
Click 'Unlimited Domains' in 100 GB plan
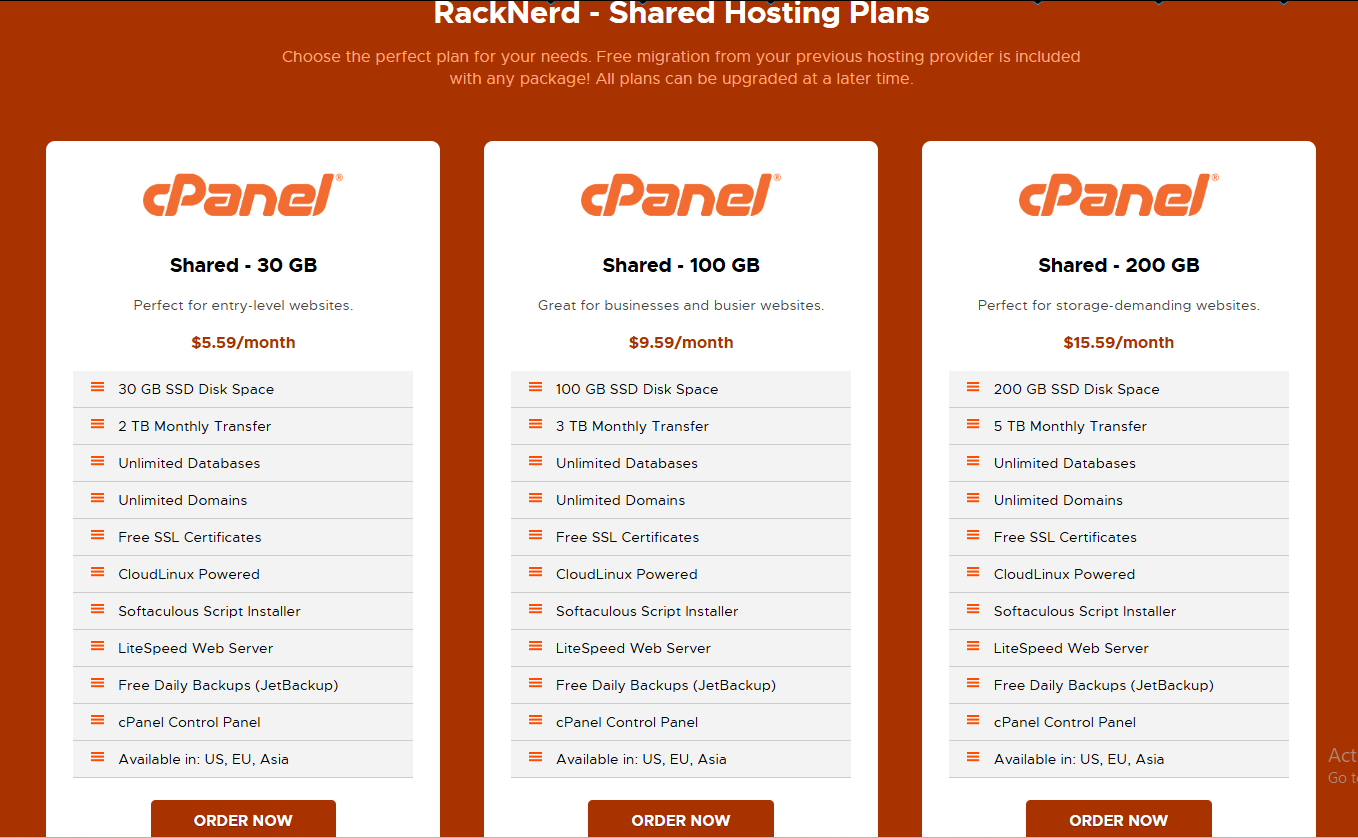[621, 500]
